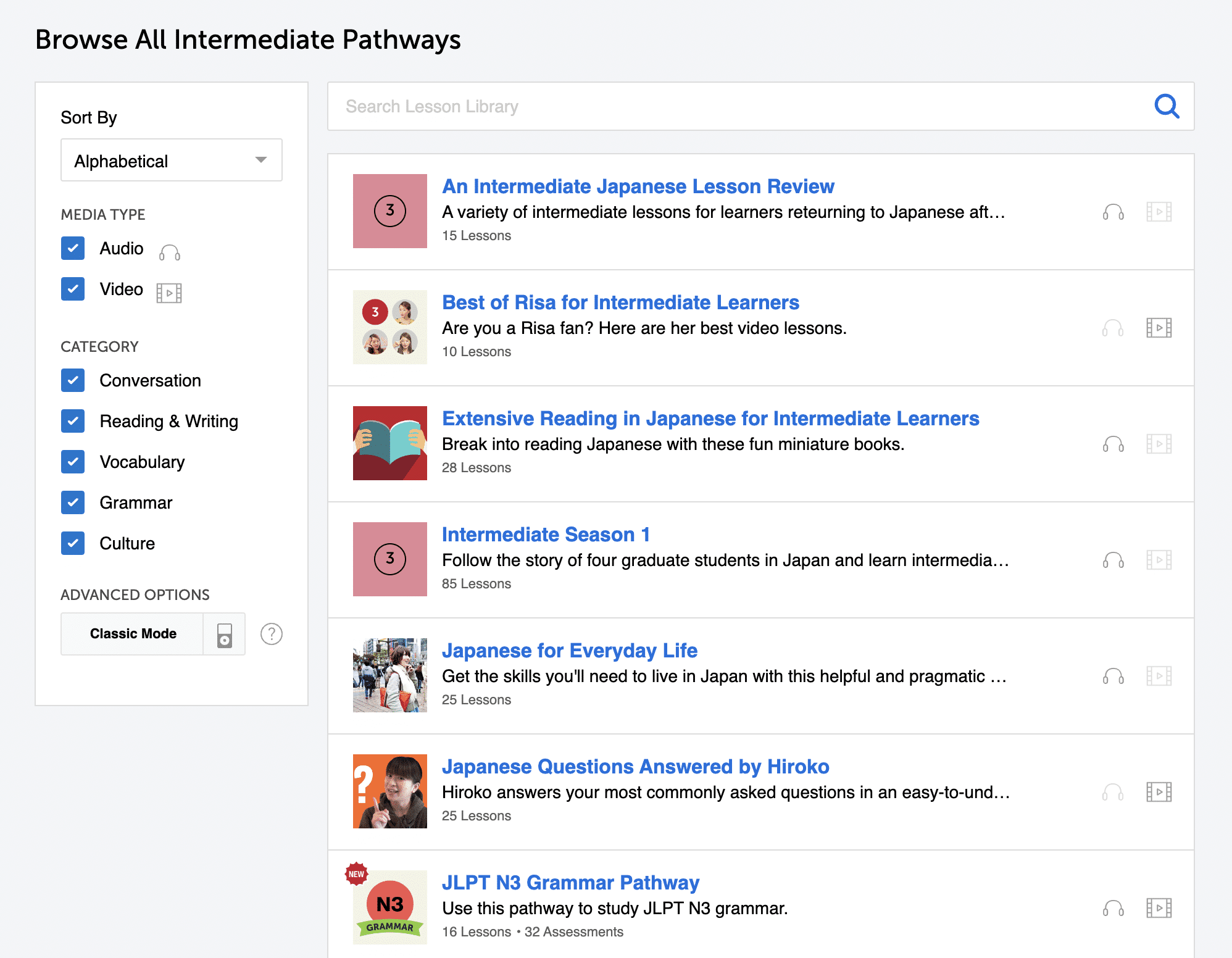Screen dimensions: 1232x958
Task: Click the iPod icon beside Classic Mode
Action: coord(225,635)
